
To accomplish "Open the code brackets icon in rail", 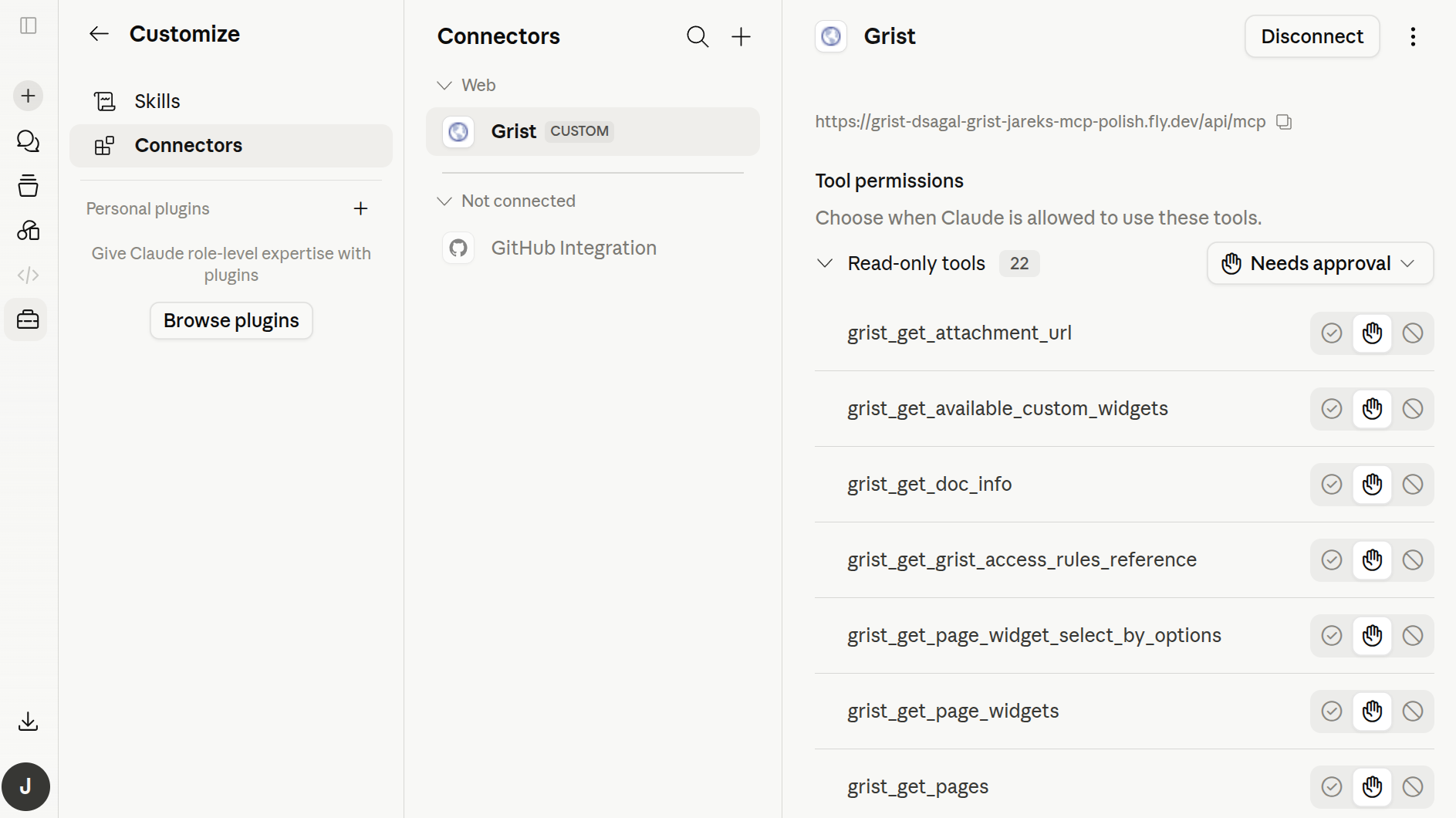I will (x=29, y=275).
